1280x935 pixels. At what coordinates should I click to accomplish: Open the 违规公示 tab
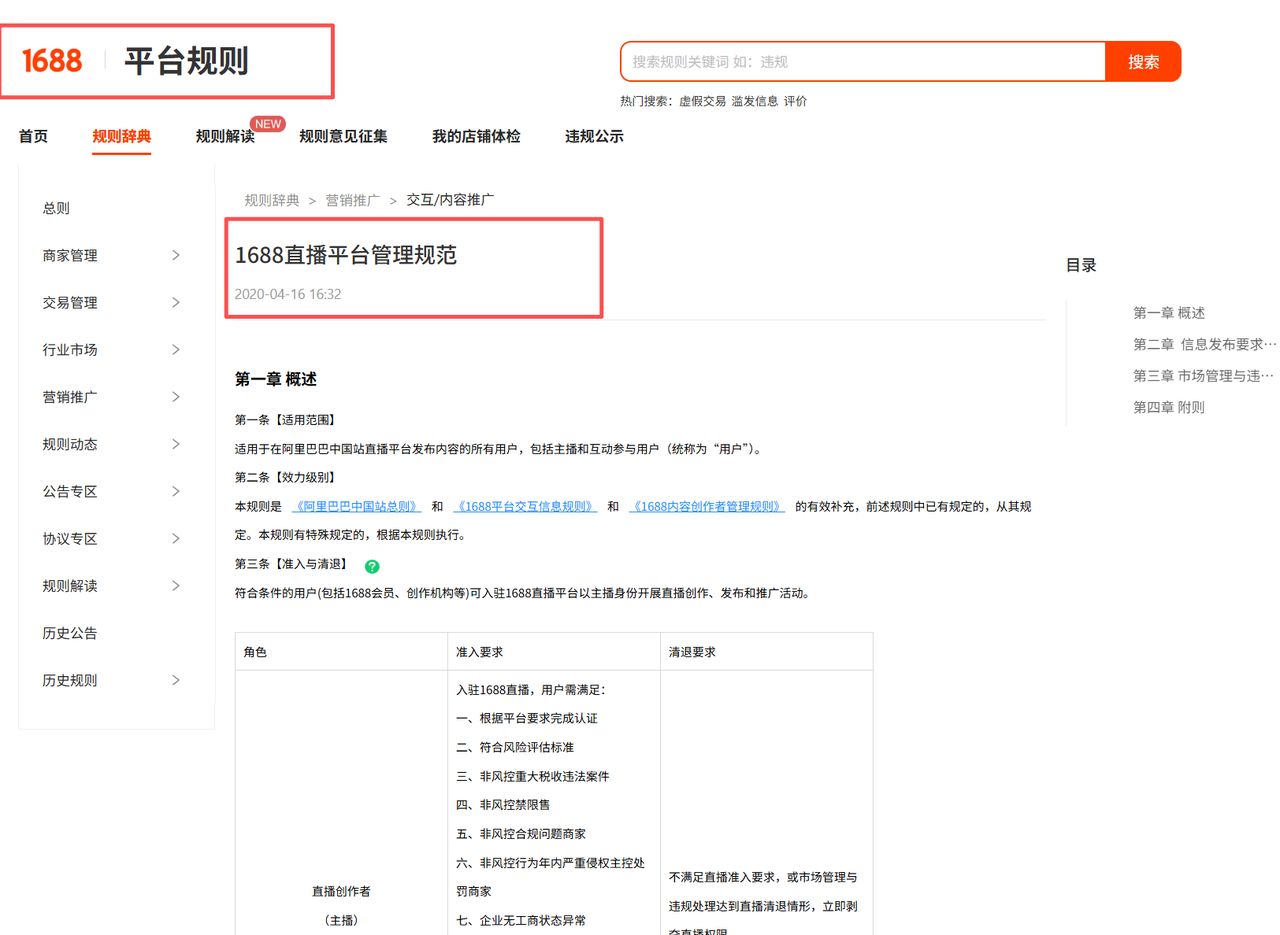(594, 137)
